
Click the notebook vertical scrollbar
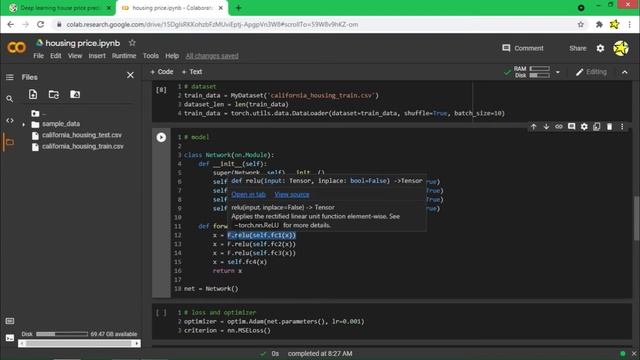636,218
